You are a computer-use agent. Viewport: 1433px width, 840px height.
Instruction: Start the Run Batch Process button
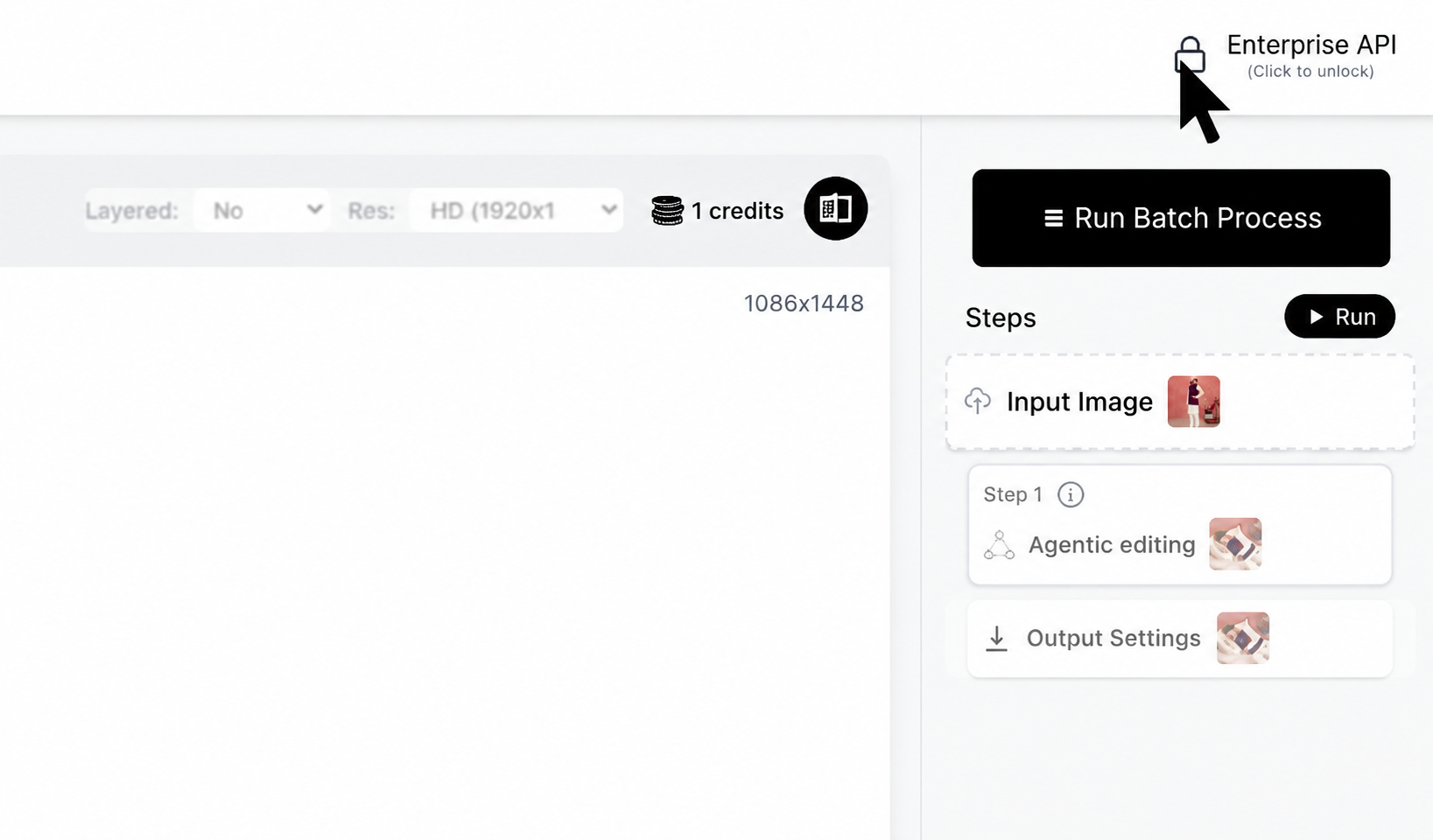1181,218
